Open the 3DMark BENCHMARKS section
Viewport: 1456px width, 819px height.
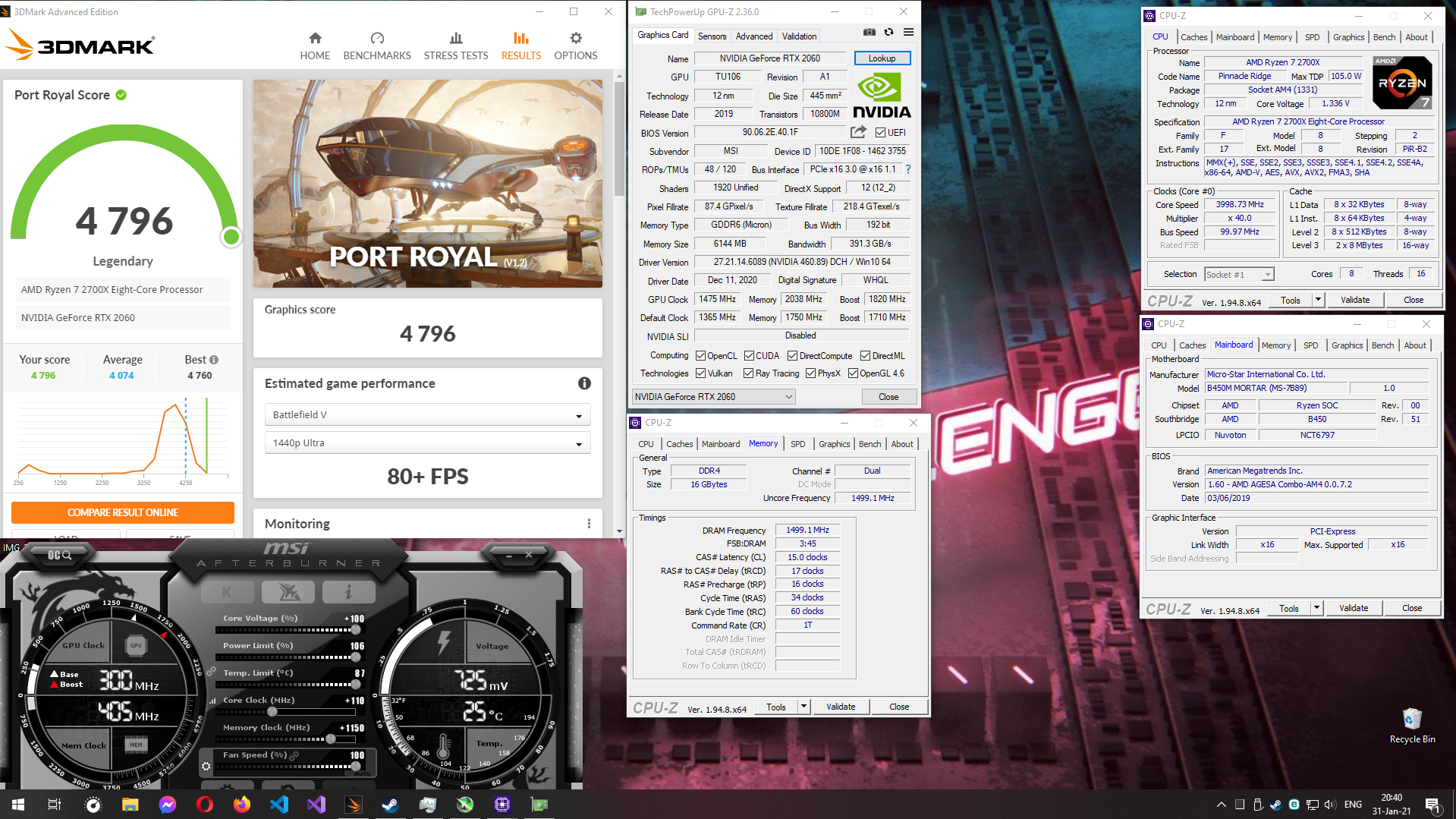(x=377, y=46)
